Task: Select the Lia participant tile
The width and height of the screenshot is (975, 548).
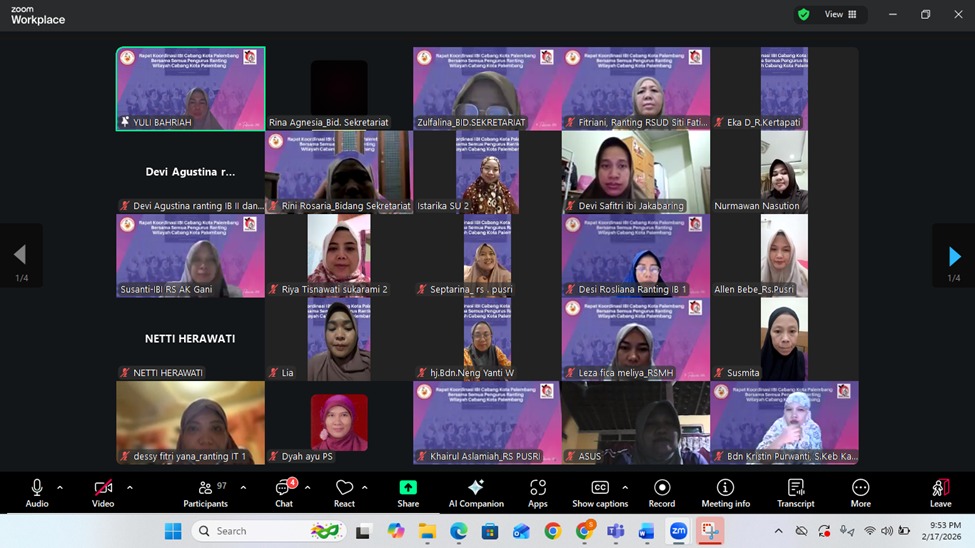Action: tap(339, 339)
